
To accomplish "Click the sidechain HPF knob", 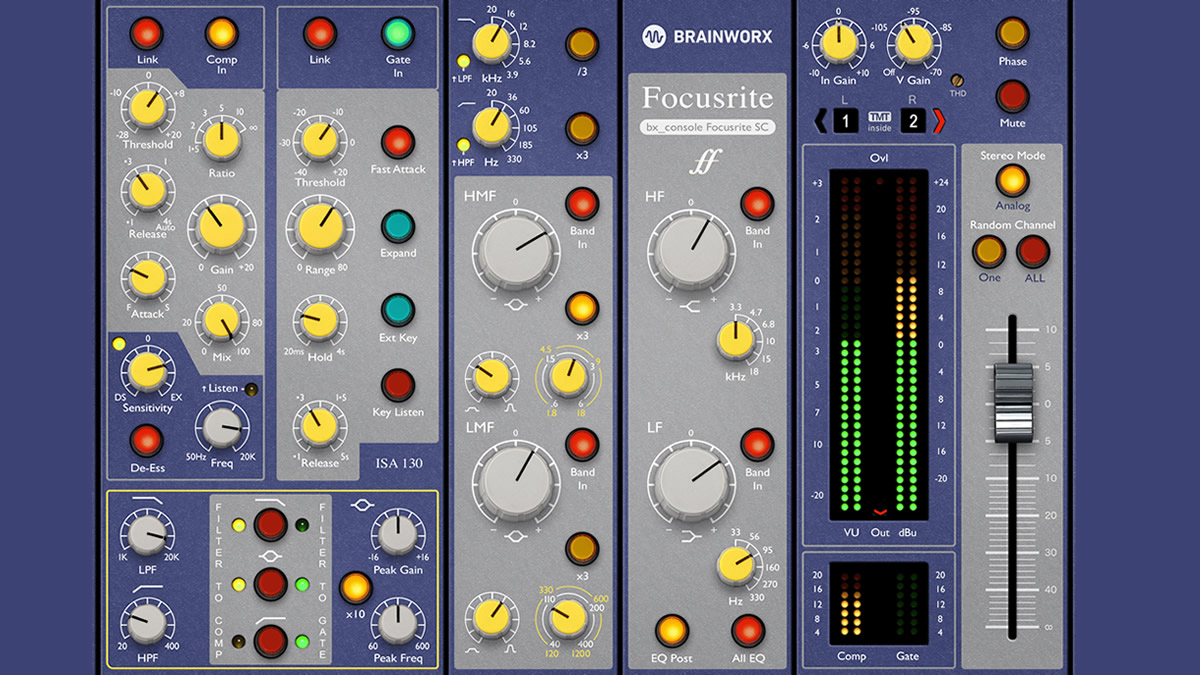I will click(x=147, y=622).
